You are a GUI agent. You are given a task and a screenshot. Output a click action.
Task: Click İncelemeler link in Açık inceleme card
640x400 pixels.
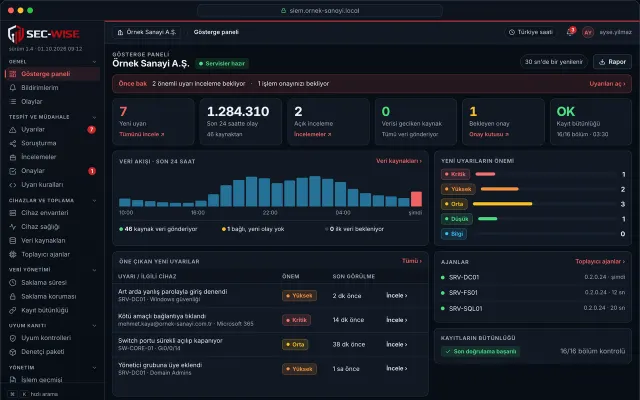[313, 134]
